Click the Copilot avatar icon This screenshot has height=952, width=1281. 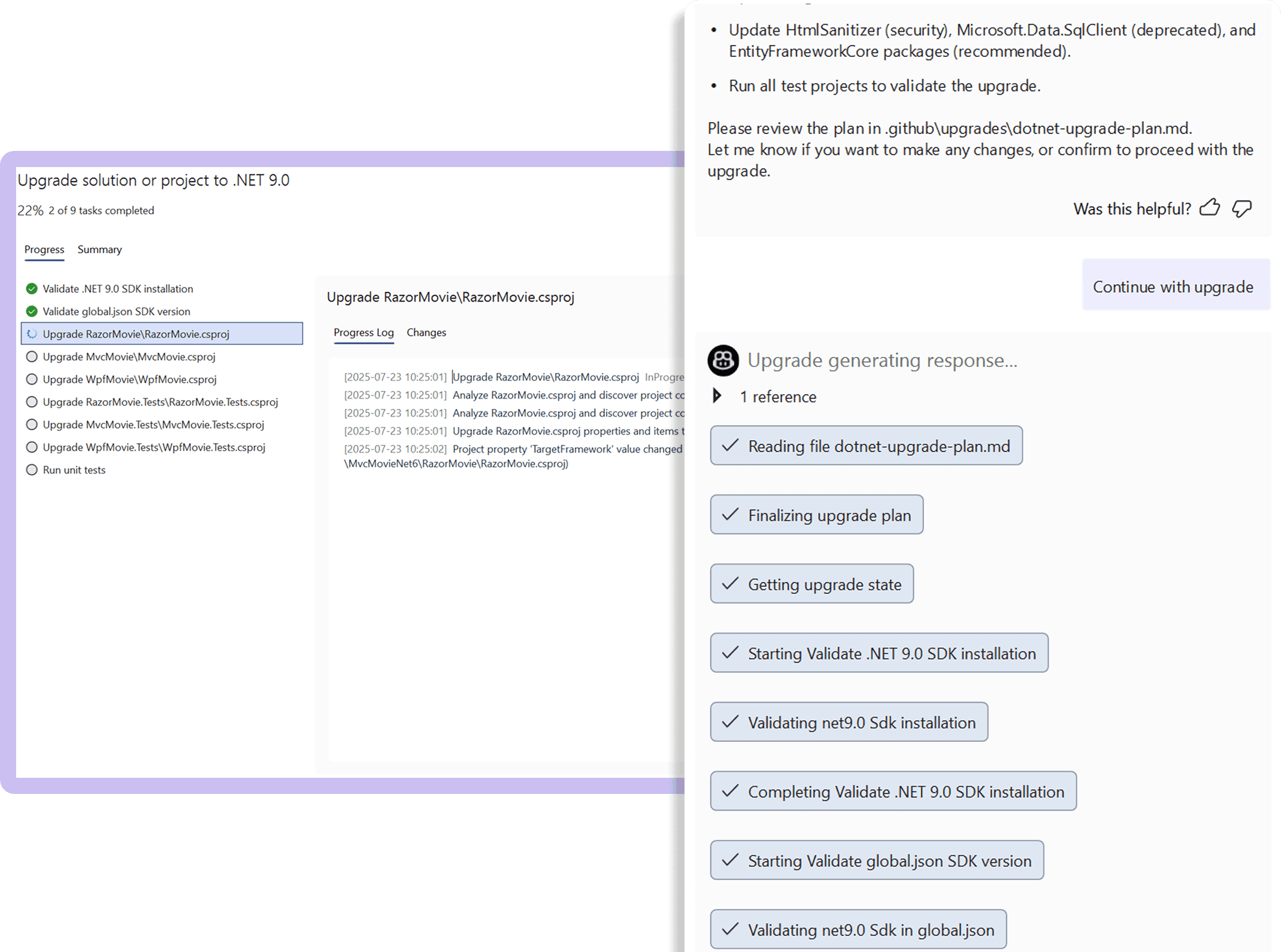pos(723,360)
